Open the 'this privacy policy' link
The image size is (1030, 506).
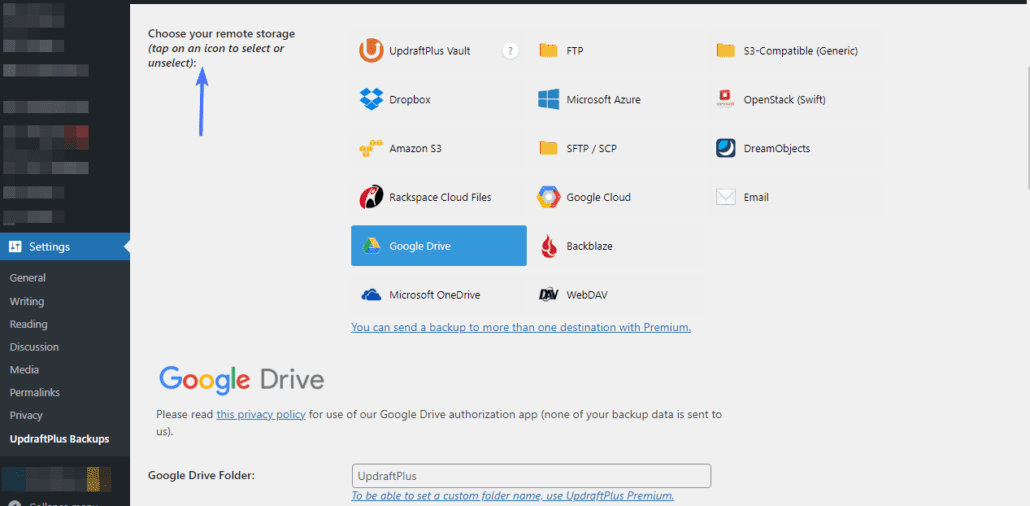coord(261,414)
